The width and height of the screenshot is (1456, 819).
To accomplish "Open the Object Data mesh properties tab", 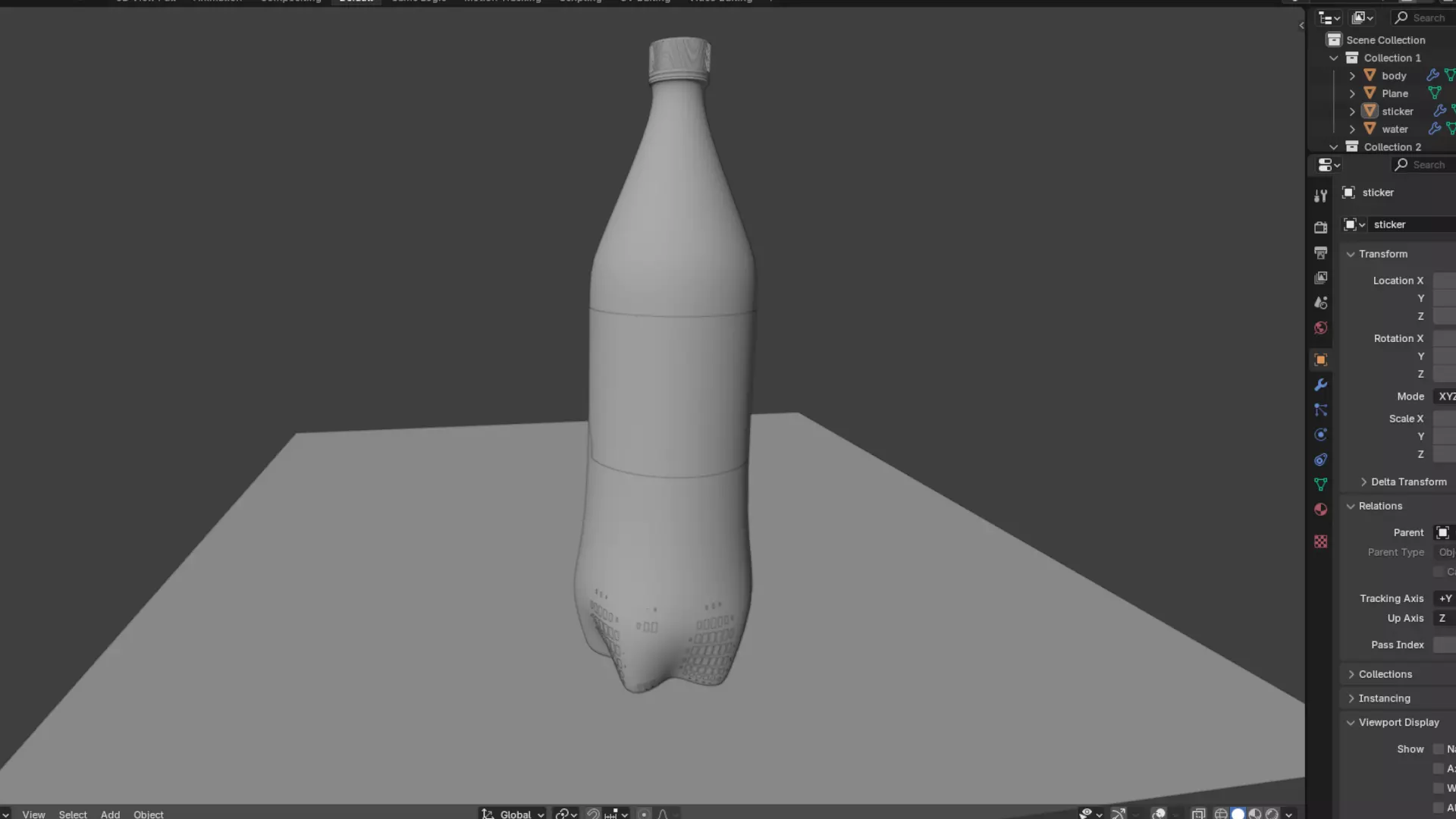I will point(1320,485).
